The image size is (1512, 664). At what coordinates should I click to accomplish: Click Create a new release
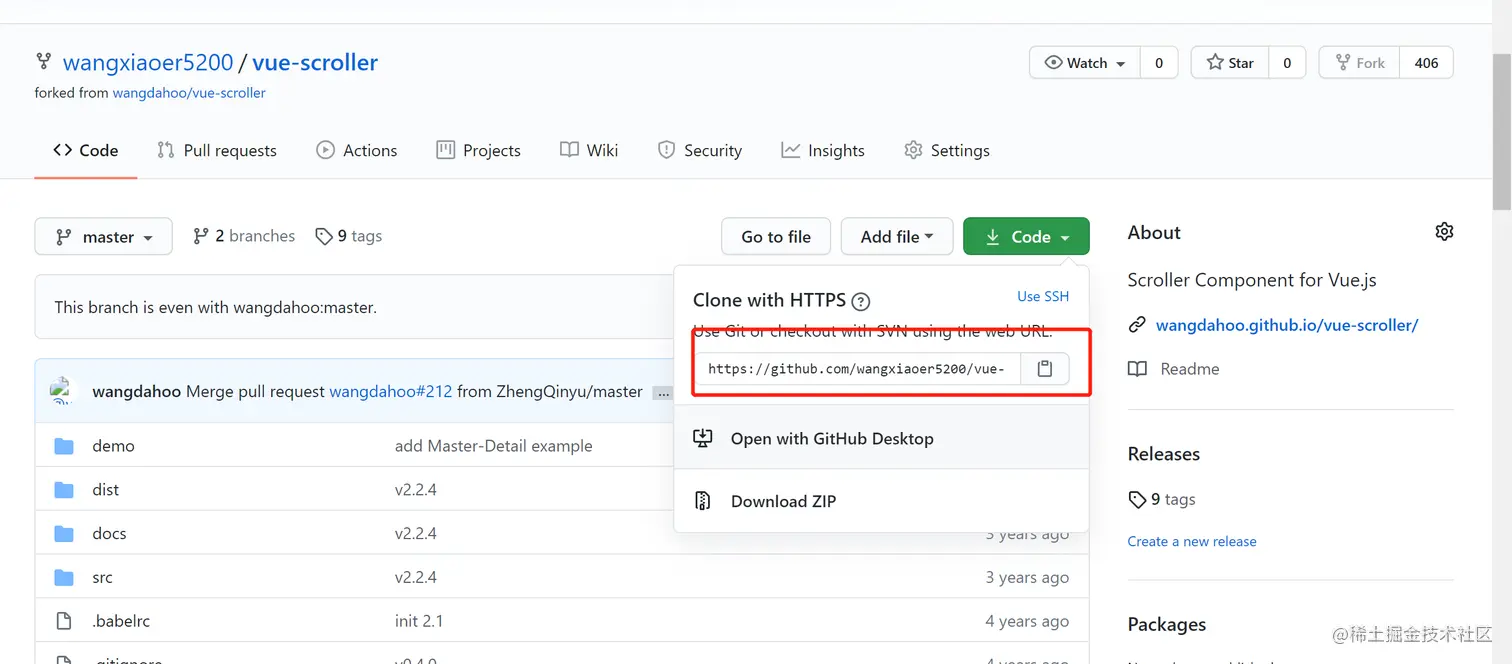click(x=1192, y=542)
